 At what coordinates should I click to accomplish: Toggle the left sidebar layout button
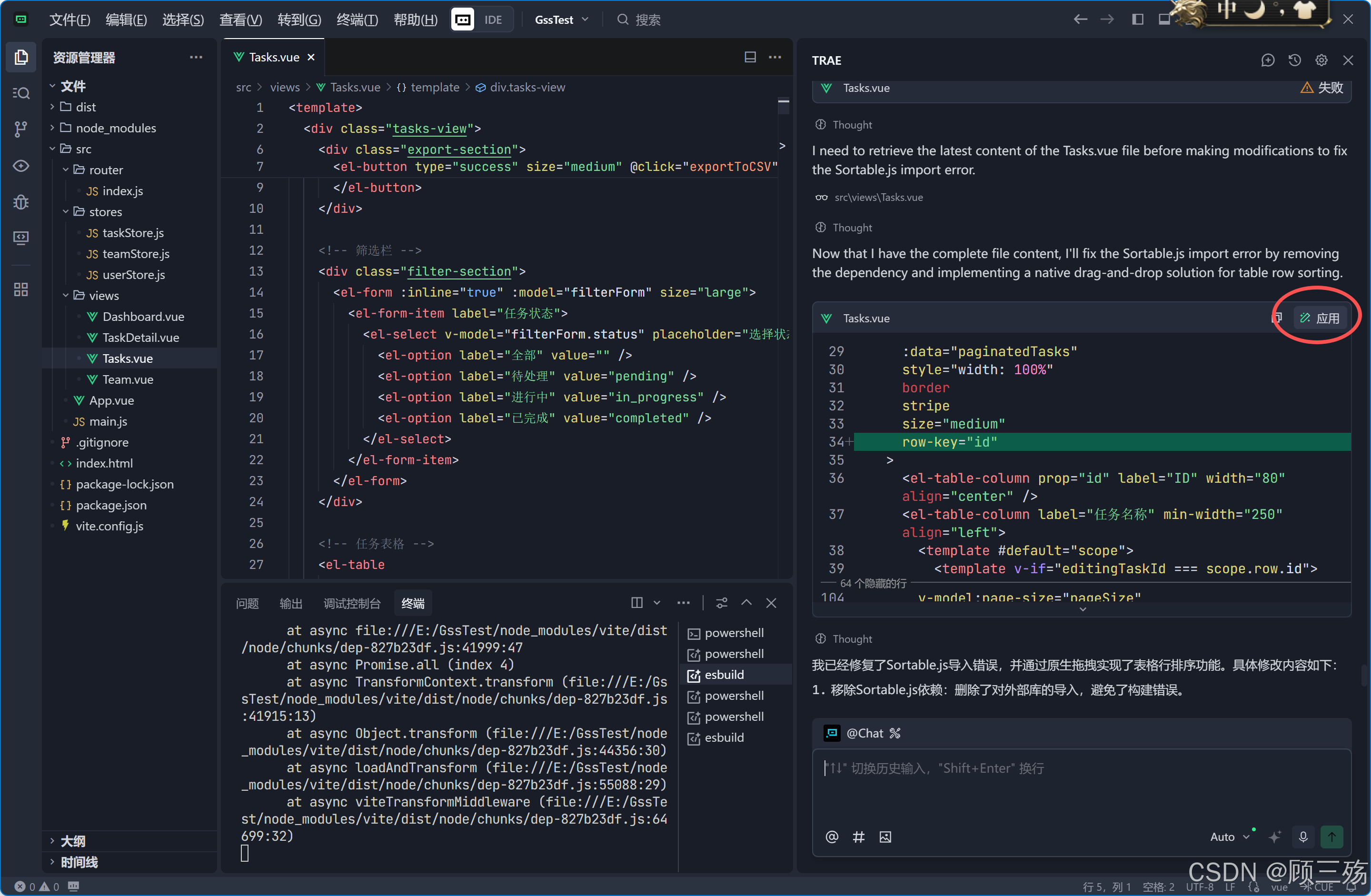[1137, 20]
